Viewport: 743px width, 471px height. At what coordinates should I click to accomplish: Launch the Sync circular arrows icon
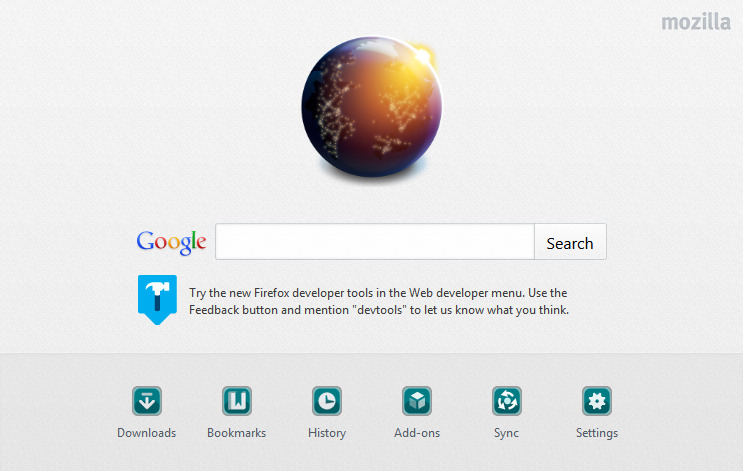(x=507, y=402)
